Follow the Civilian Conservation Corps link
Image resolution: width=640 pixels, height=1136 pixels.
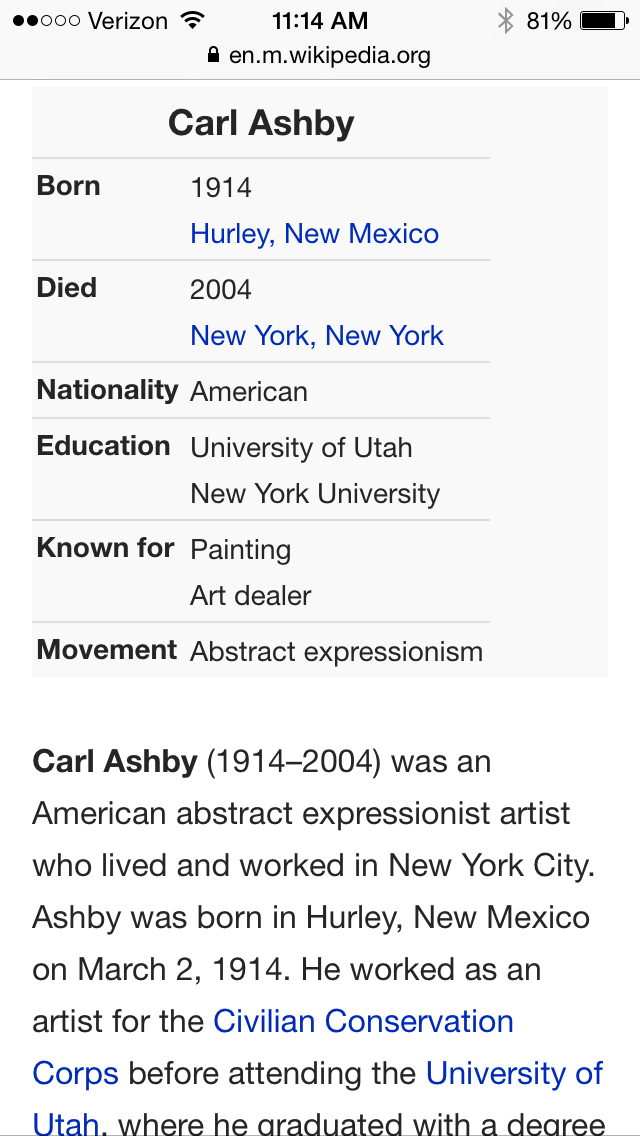pos(364,1021)
